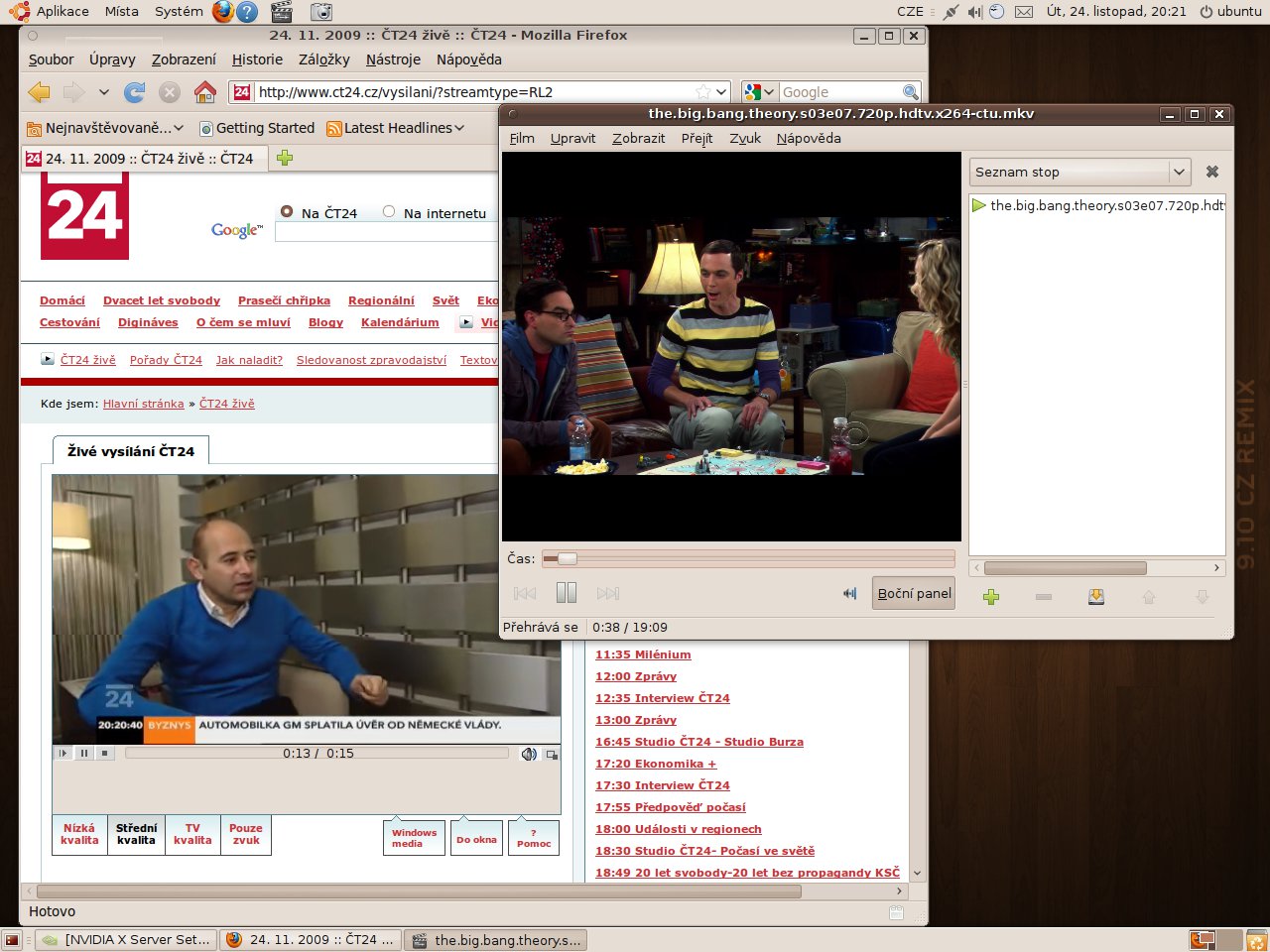This screenshot has height=952, width=1270.
Task: Open the movie player Zvuk menu
Action: (745, 138)
